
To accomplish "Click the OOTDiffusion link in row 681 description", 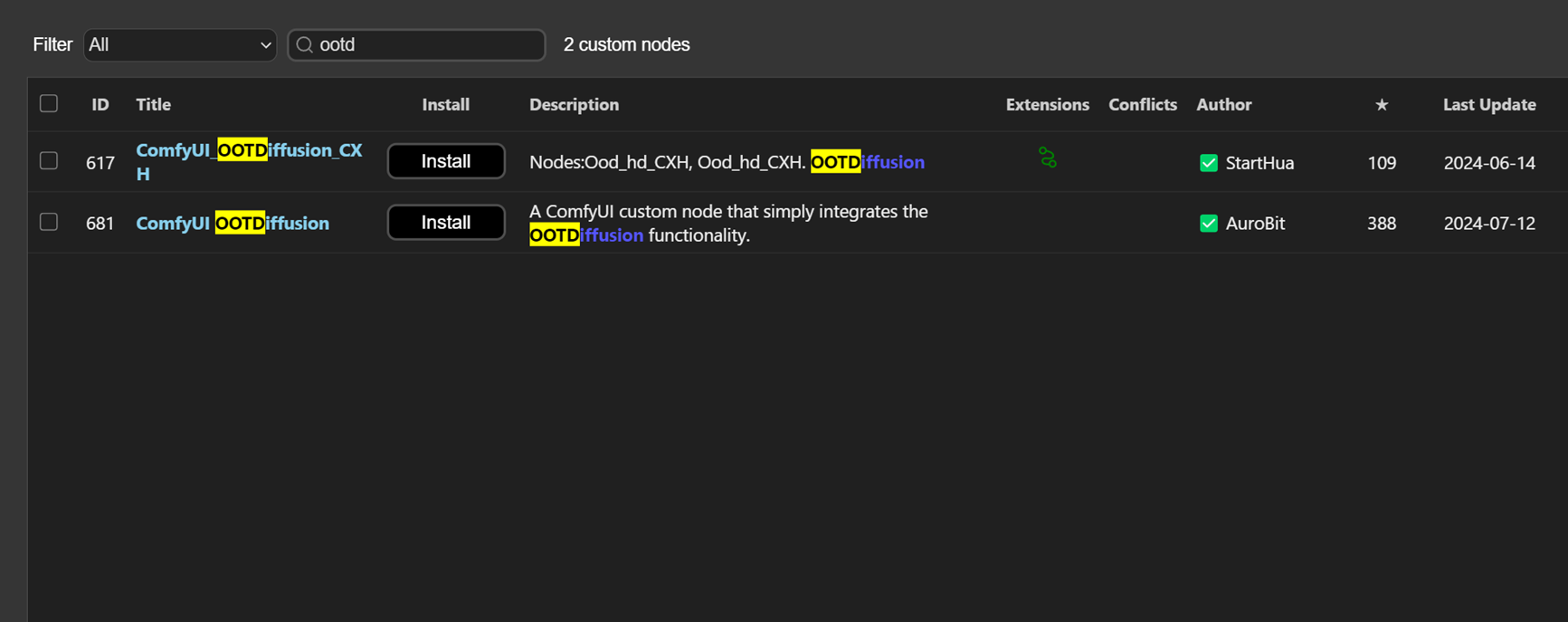I will point(586,234).
